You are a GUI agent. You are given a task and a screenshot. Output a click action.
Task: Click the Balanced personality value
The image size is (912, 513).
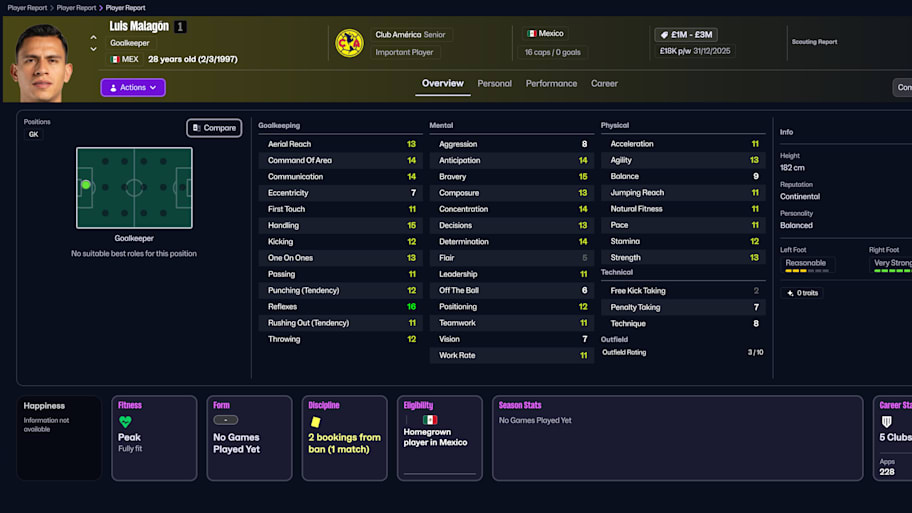pyautogui.click(x=796, y=226)
